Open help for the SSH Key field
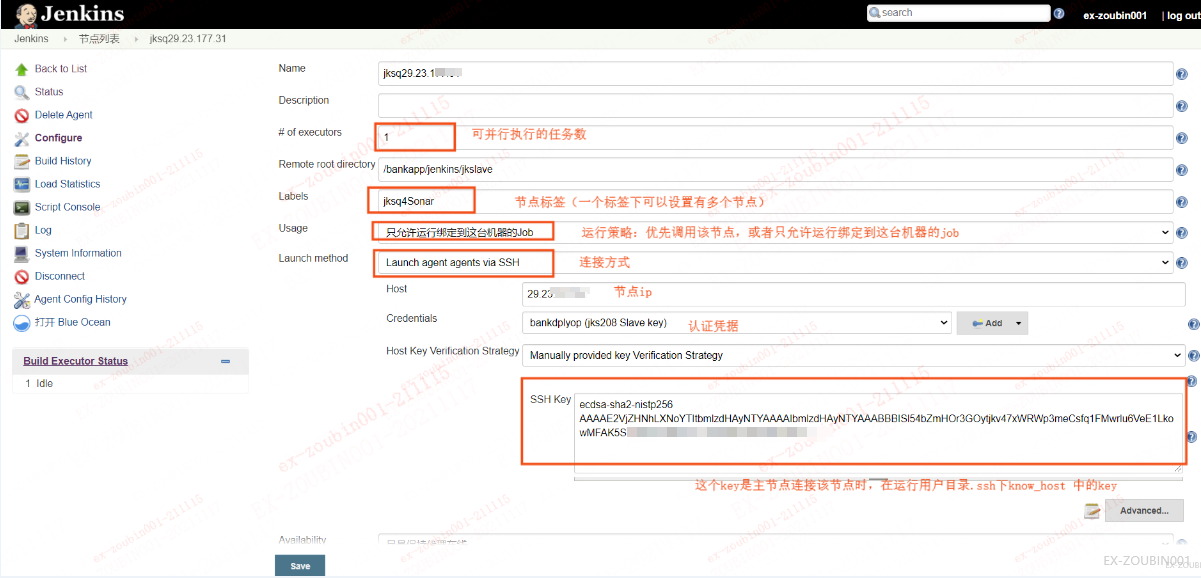1201x578 pixels. [x=1193, y=437]
